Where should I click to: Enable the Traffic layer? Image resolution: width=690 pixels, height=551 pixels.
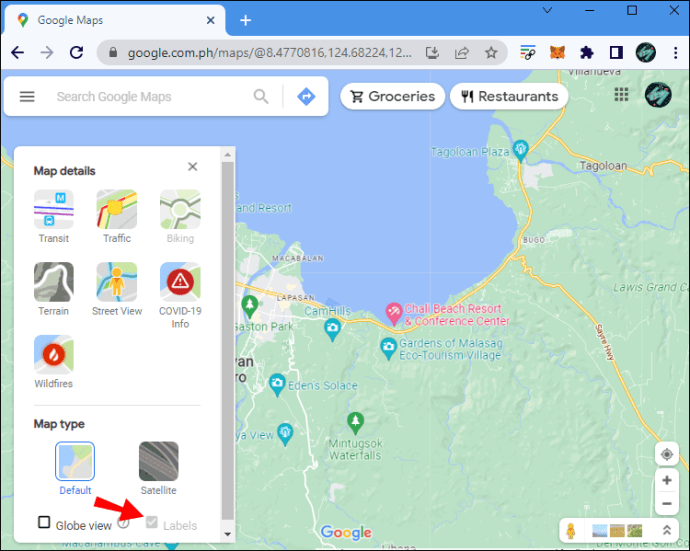pos(117,217)
